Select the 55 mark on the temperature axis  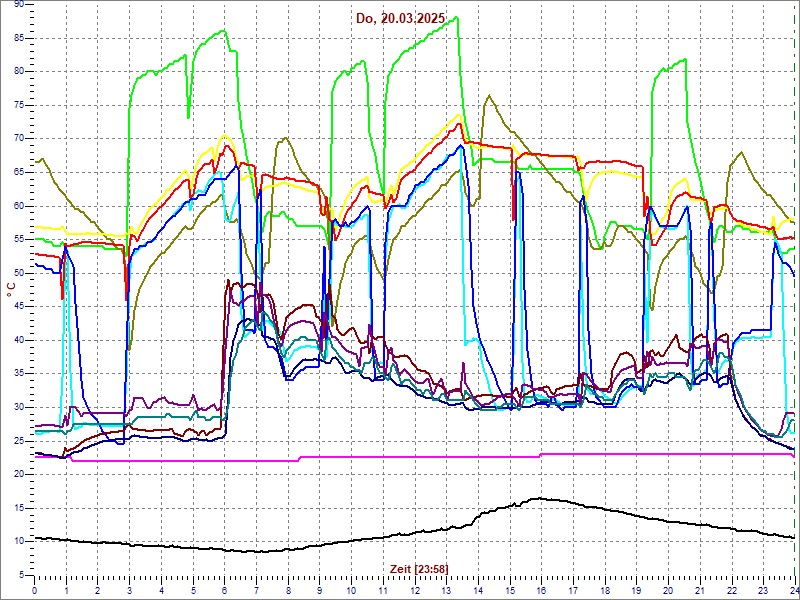[x=19, y=240]
